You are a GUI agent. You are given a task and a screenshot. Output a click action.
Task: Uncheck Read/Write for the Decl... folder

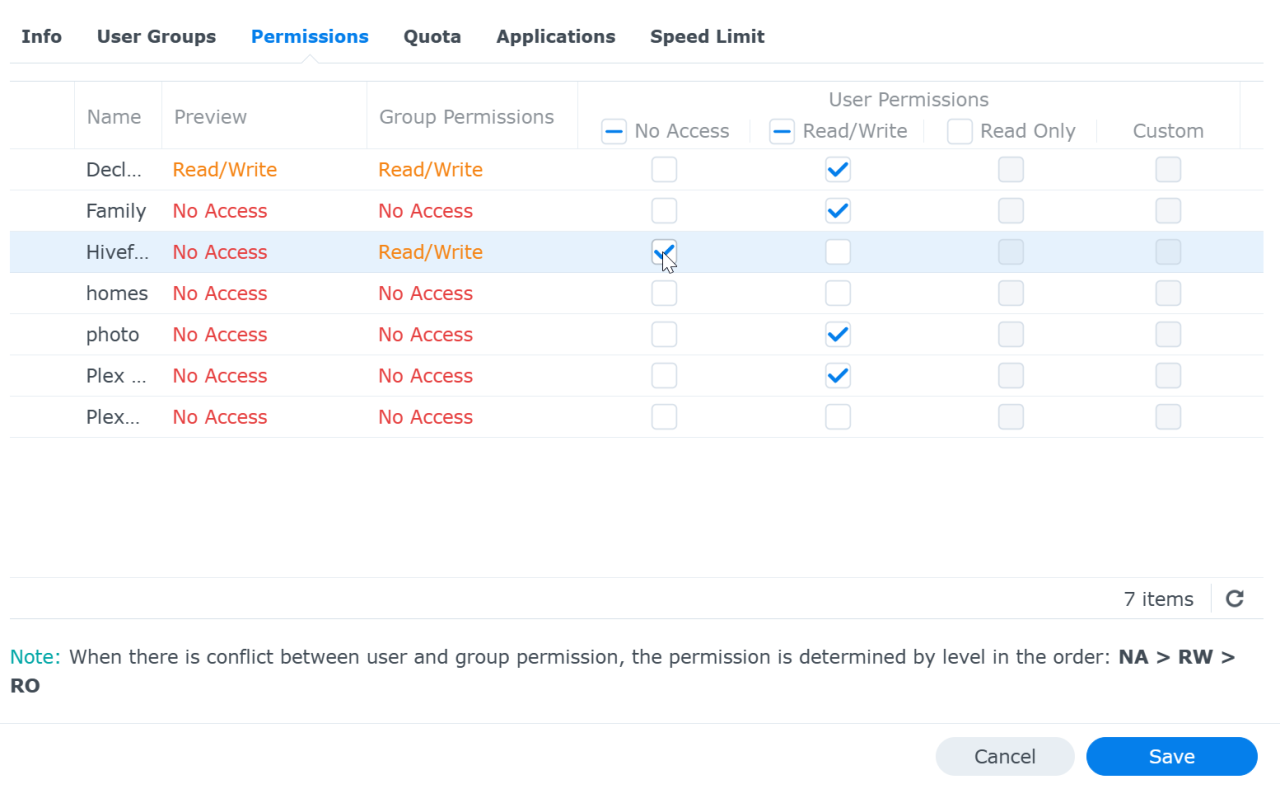pos(838,170)
